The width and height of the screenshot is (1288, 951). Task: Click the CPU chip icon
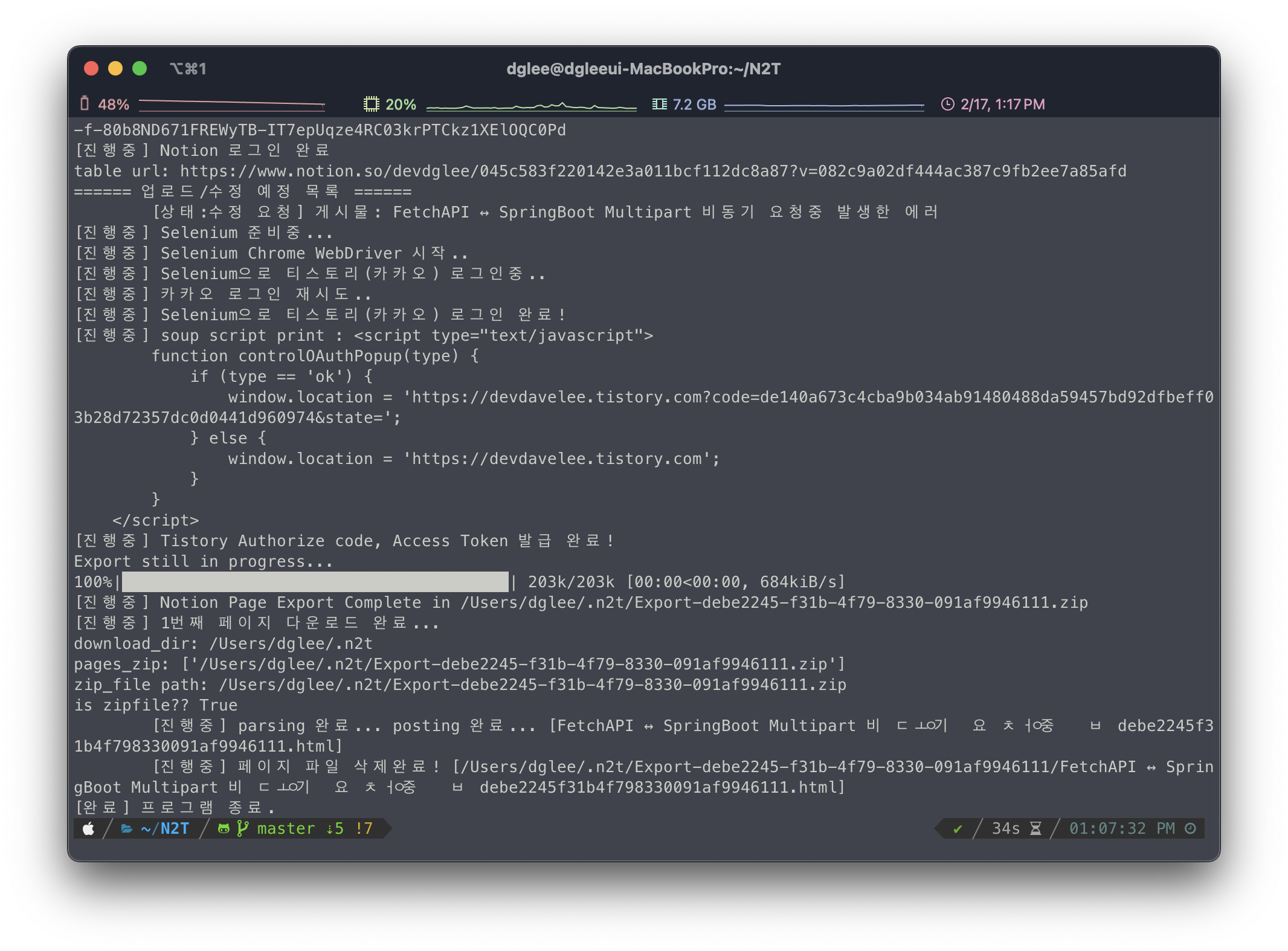(x=371, y=104)
